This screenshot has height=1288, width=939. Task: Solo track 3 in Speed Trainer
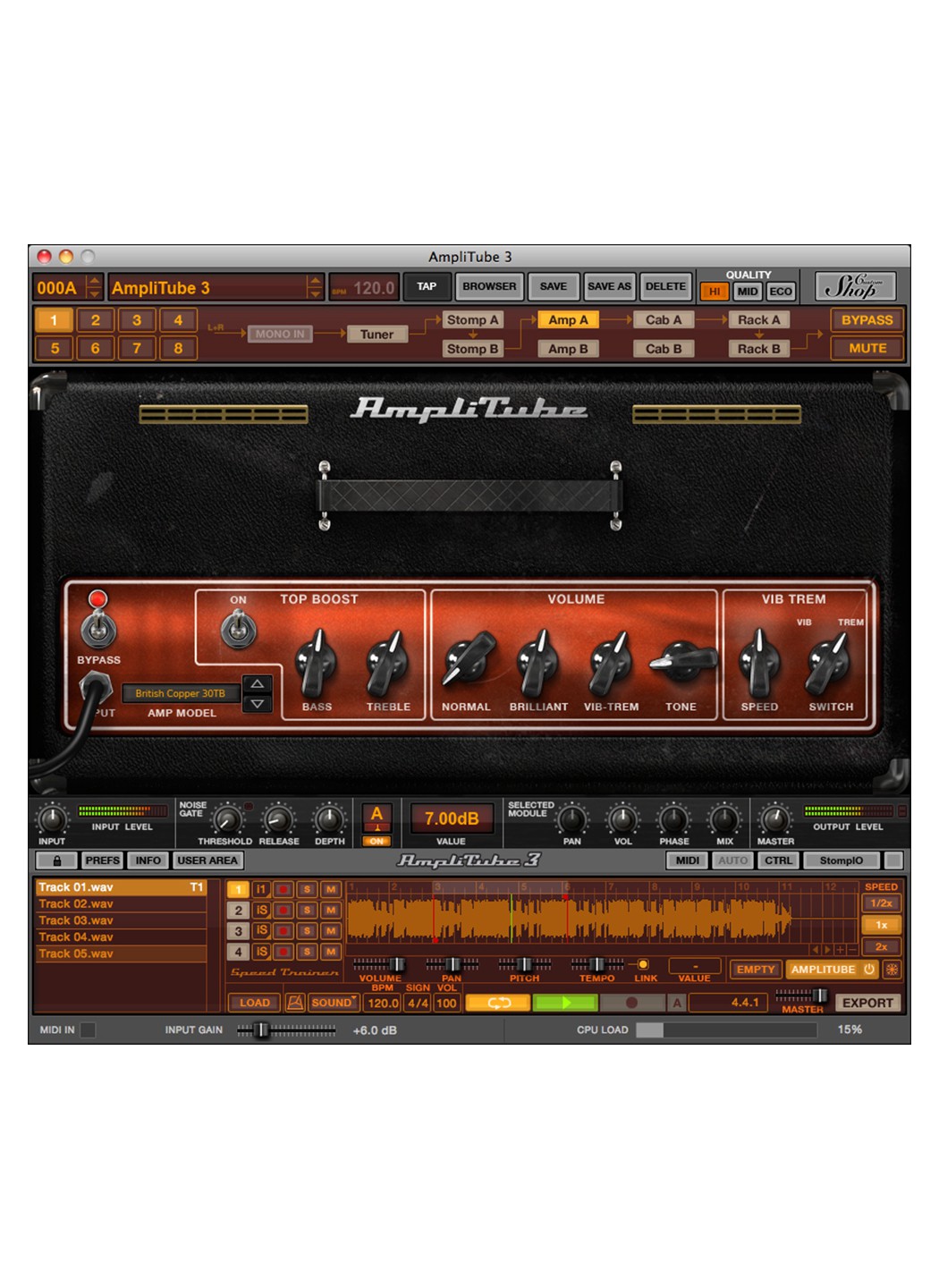[x=307, y=930]
